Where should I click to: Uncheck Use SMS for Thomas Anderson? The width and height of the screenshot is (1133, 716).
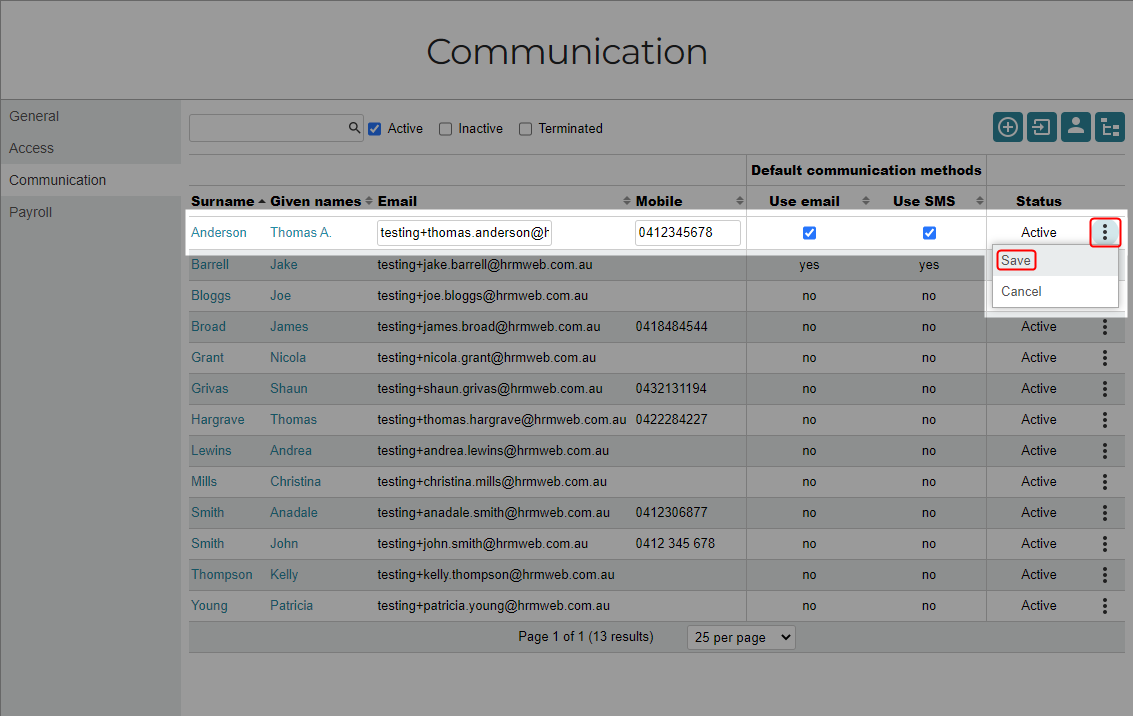pyautogui.click(x=929, y=233)
